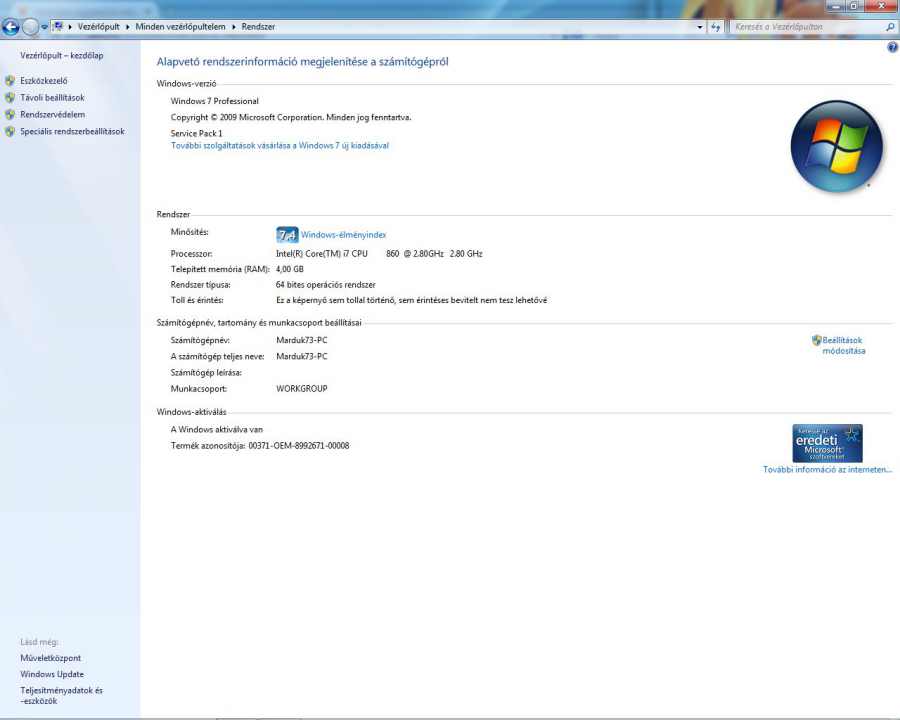Screen dimensions: 900x720
Task: Open the link about Windows 7 új kiadásával
Action: pos(280,146)
